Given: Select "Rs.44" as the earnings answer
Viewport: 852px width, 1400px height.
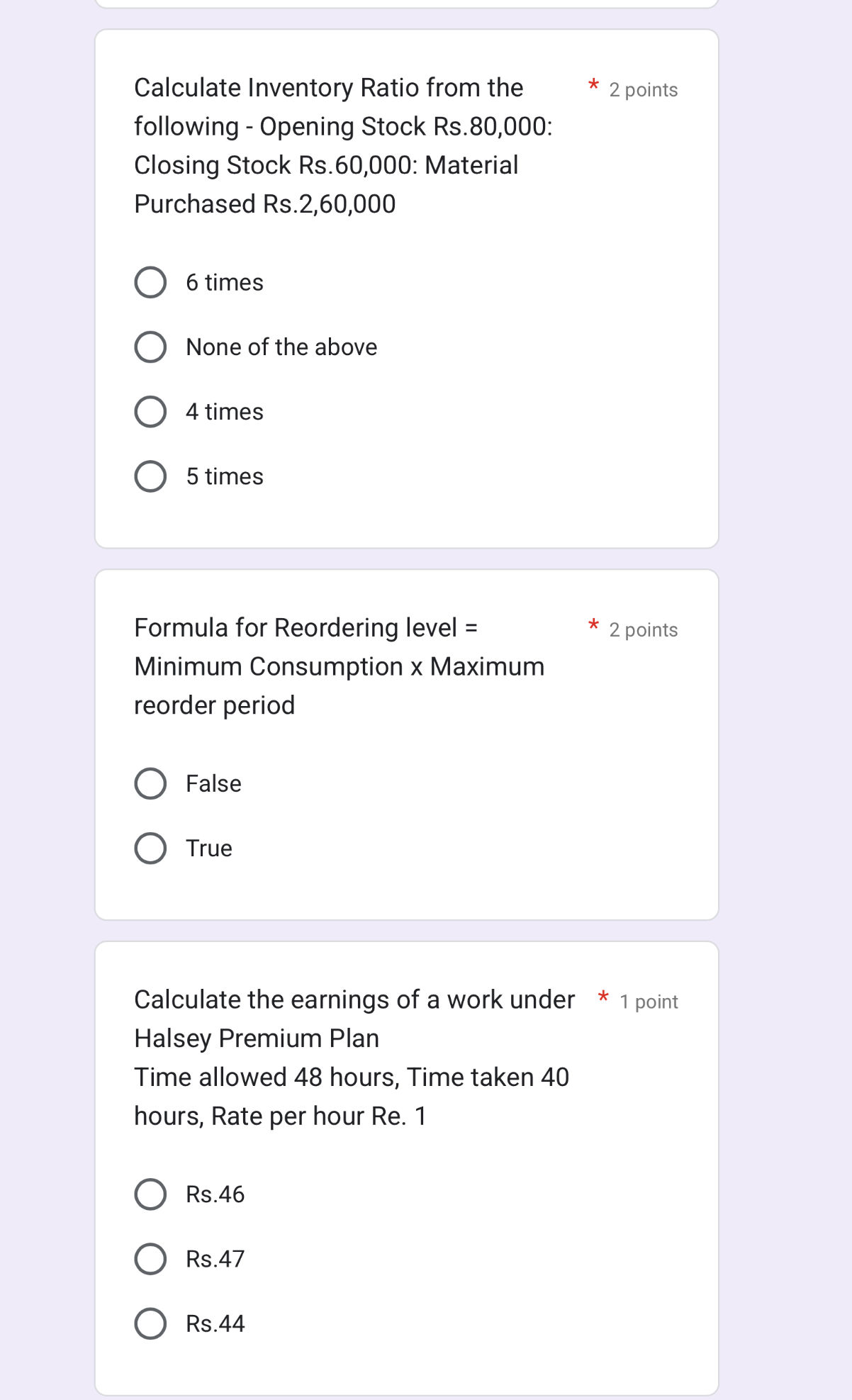Looking at the screenshot, I should coord(150,1323).
